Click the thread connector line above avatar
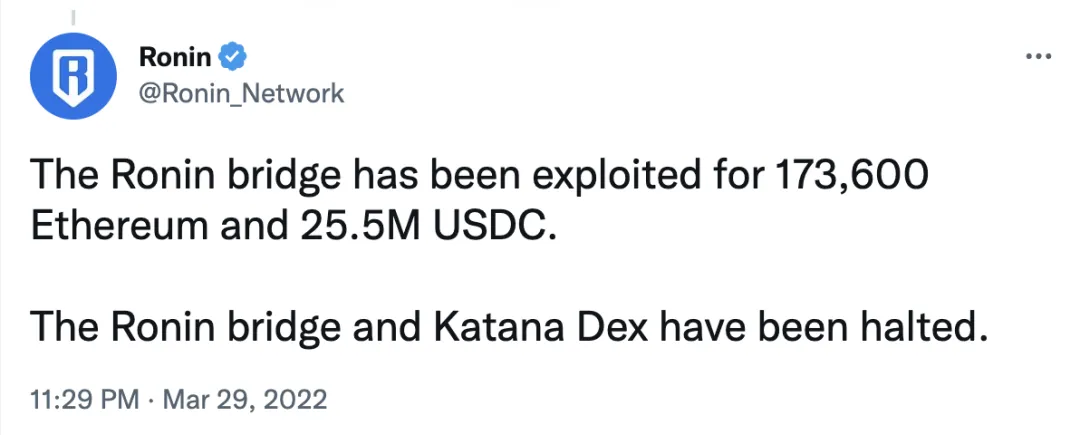Image resolution: width=1080 pixels, height=435 pixels. 72,12
